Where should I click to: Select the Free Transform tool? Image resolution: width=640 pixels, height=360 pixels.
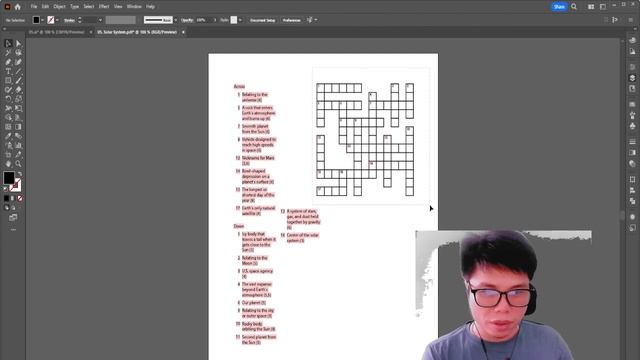[x=18, y=108]
